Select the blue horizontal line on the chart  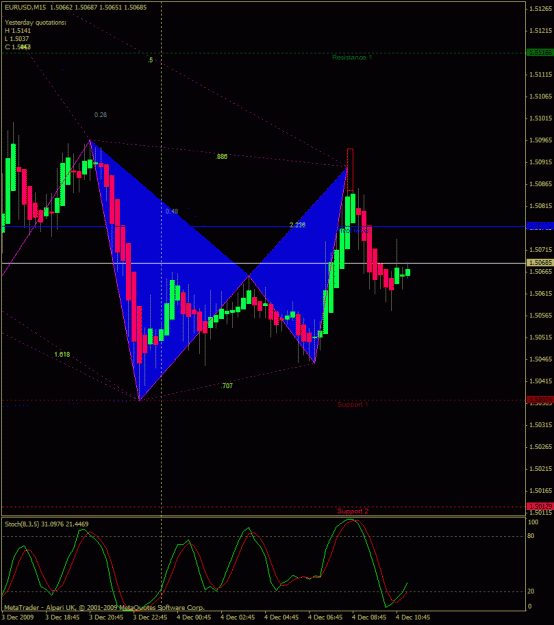point(263,226)
